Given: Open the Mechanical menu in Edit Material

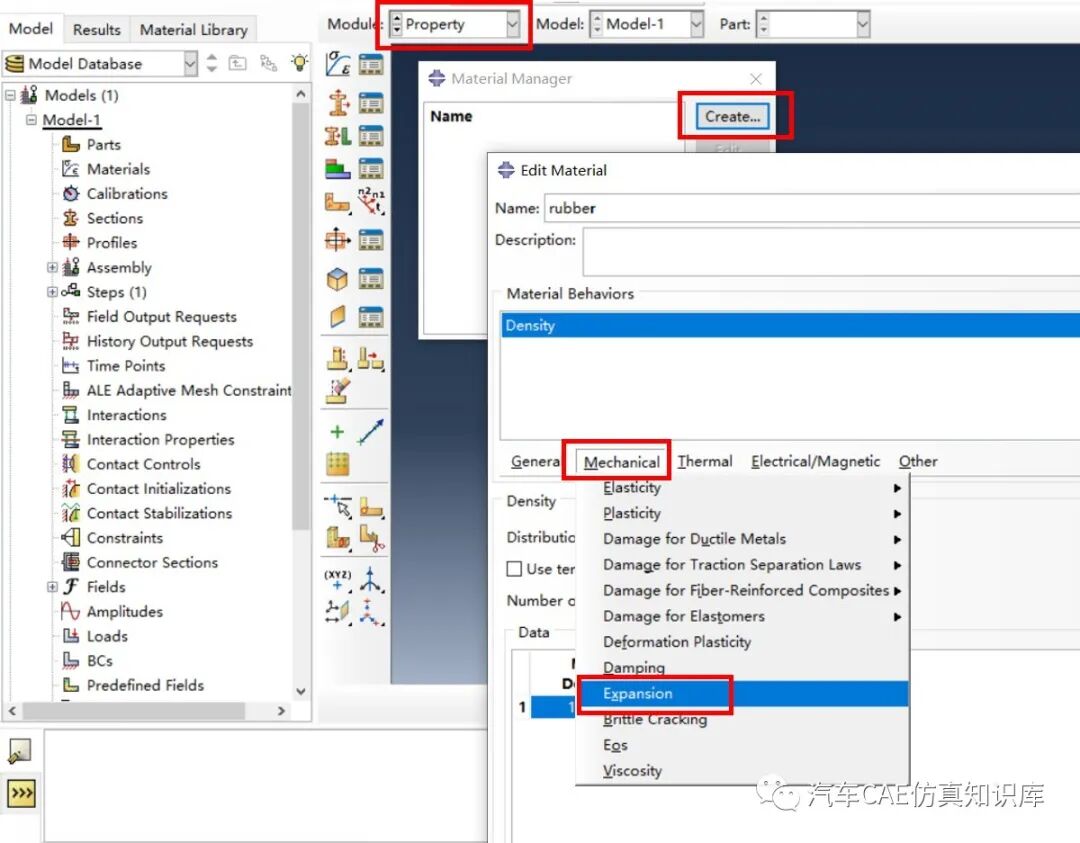Looking at the screenshot, I should [x=621, y=462].
